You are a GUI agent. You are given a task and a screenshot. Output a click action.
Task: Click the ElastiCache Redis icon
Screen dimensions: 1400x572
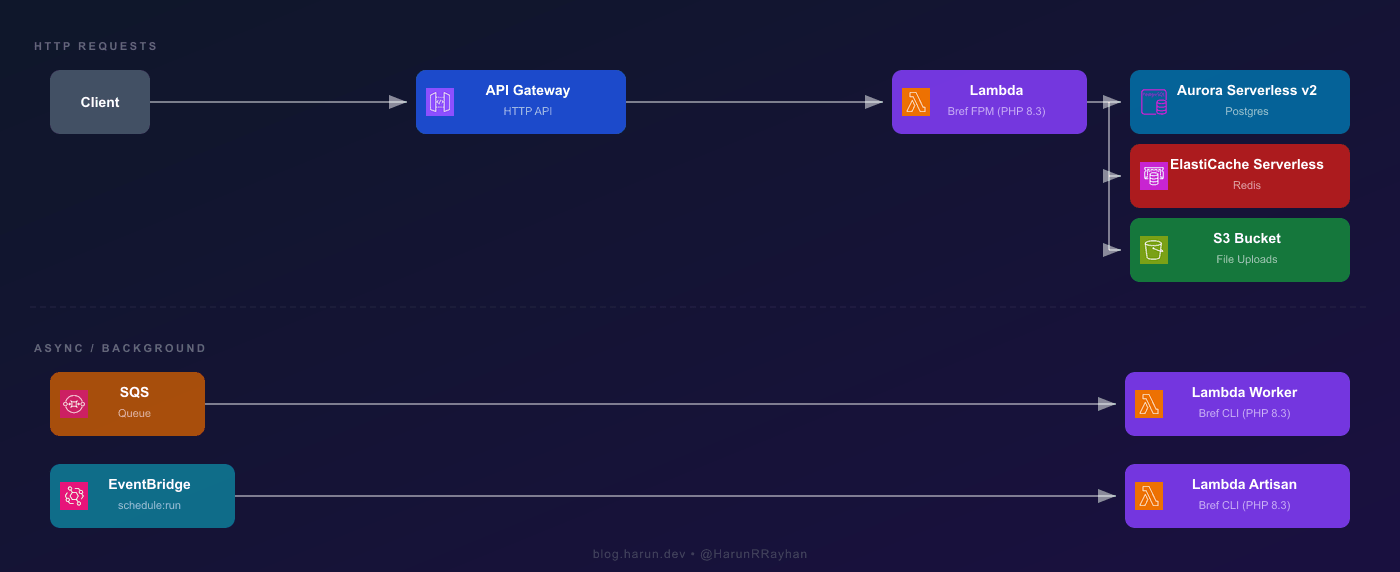pyautogui.click(x=1154, y=176)
